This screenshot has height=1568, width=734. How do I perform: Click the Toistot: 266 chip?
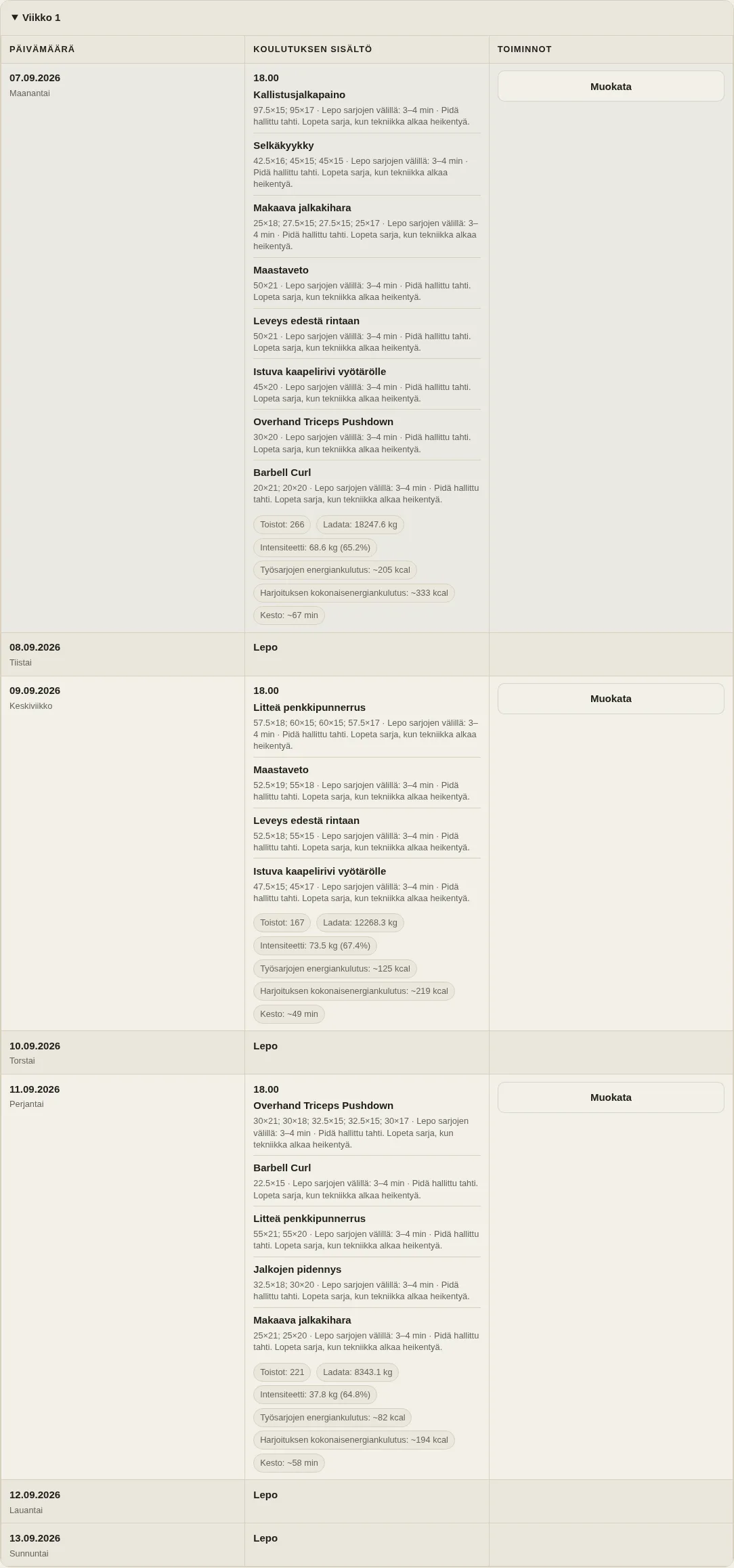pyautogui.click(x=282, y=525)
